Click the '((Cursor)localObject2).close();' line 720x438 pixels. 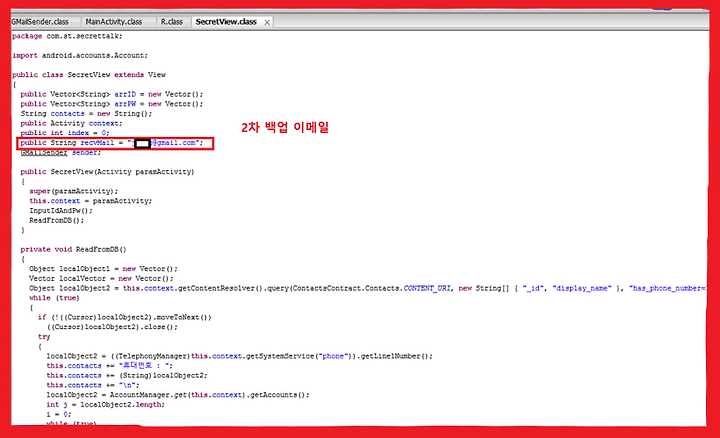(112, 327)
